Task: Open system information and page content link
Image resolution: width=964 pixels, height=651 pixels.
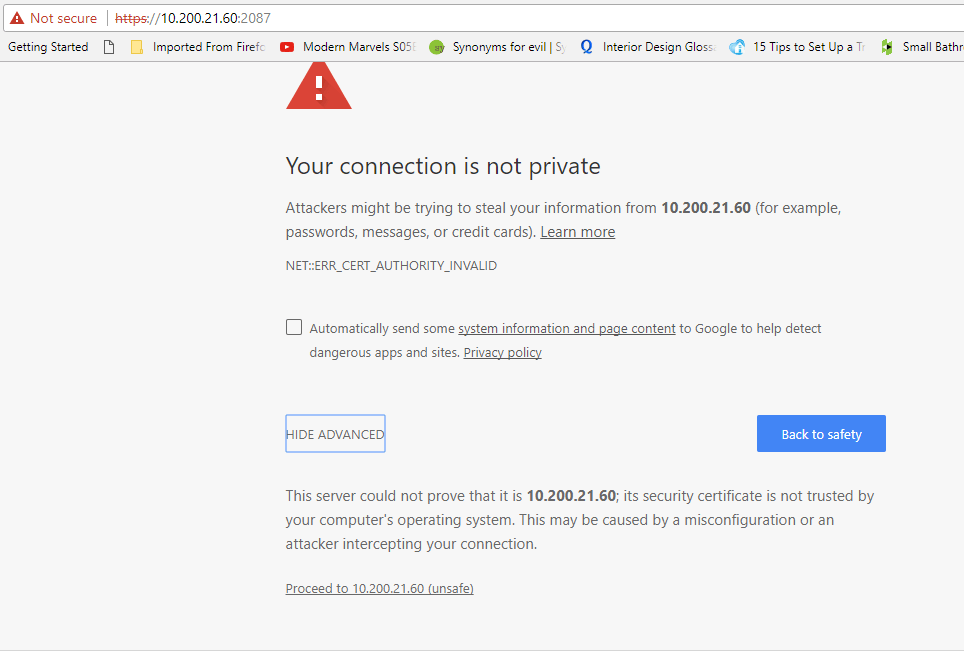Action: pos(567,328)
